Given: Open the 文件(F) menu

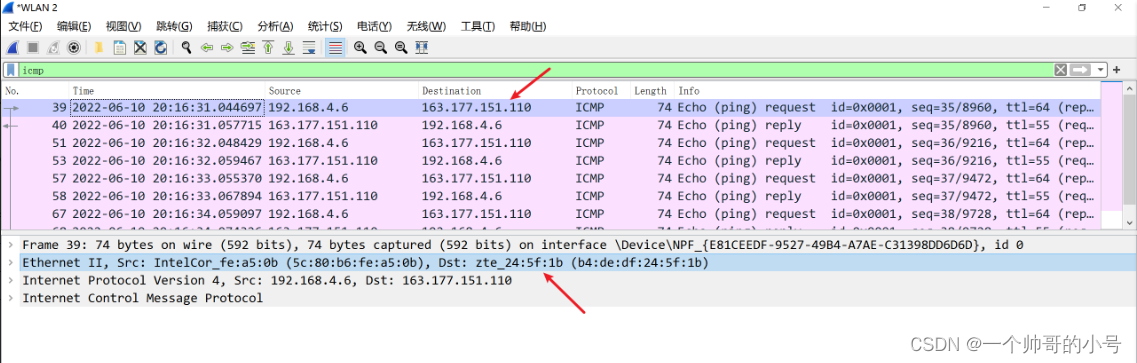Looking at the screenshot, I should [25, 27].
